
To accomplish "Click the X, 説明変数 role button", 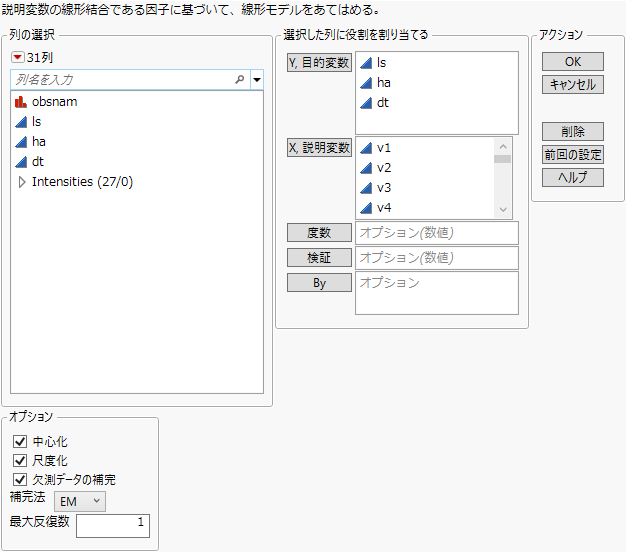I will (x=319, y=148).
